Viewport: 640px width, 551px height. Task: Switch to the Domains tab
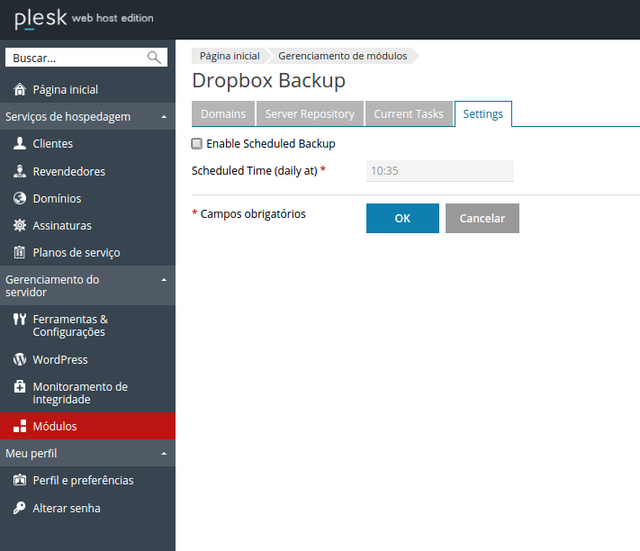coord(223,114)
